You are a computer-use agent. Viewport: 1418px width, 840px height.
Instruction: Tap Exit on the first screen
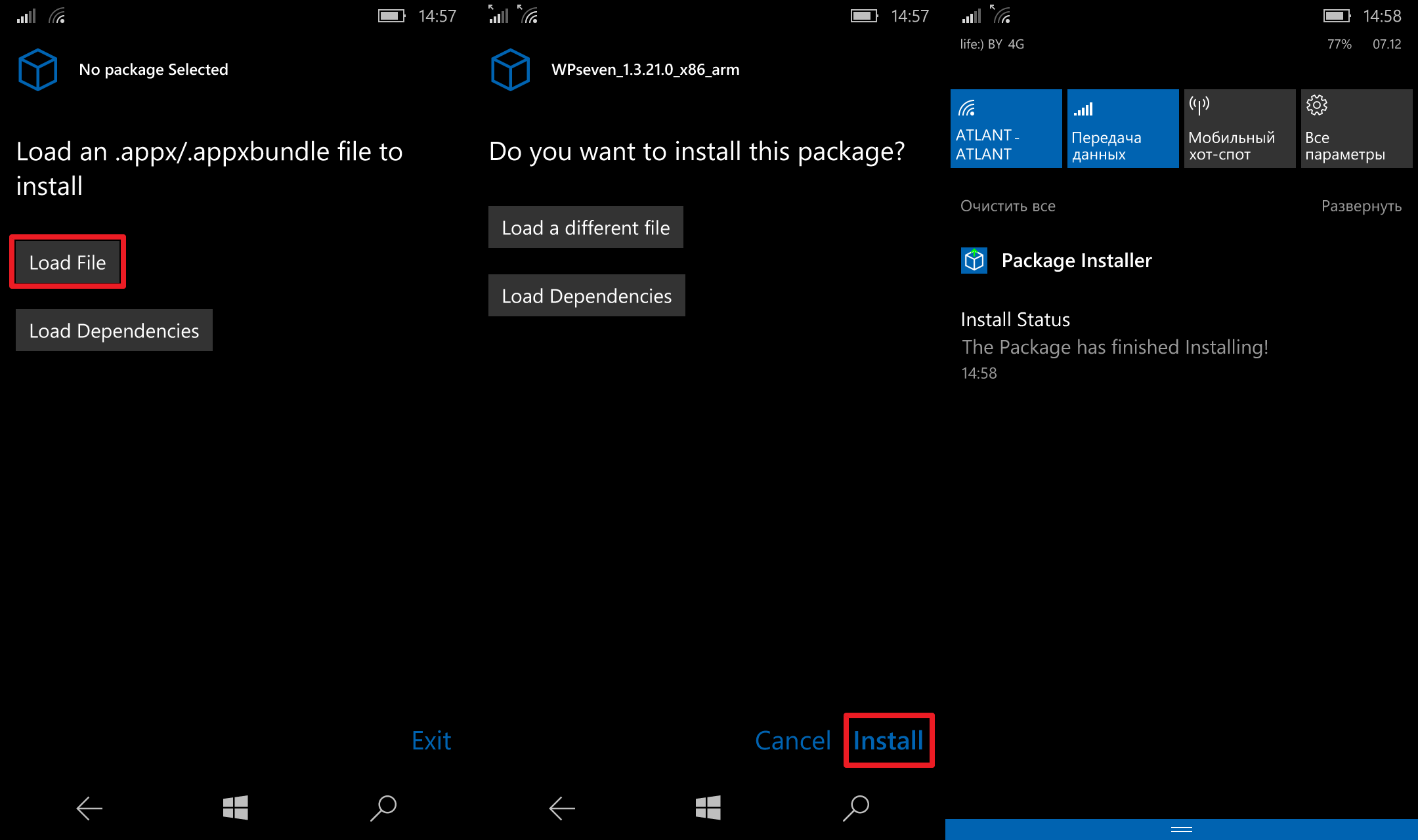[431, 740]
